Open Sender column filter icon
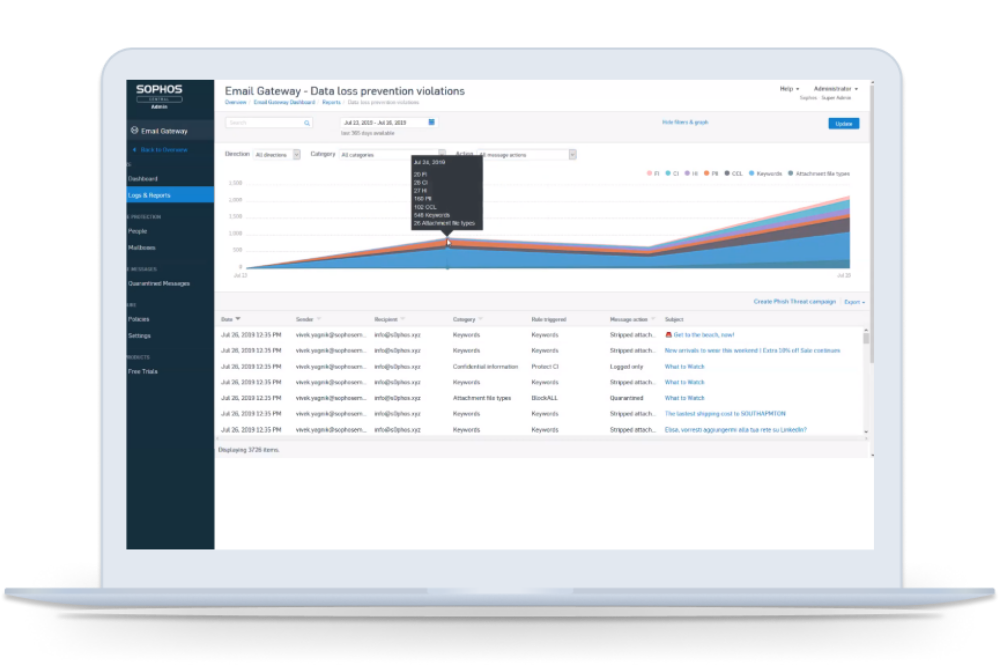The image size is (1000, 667). [319, 319]
